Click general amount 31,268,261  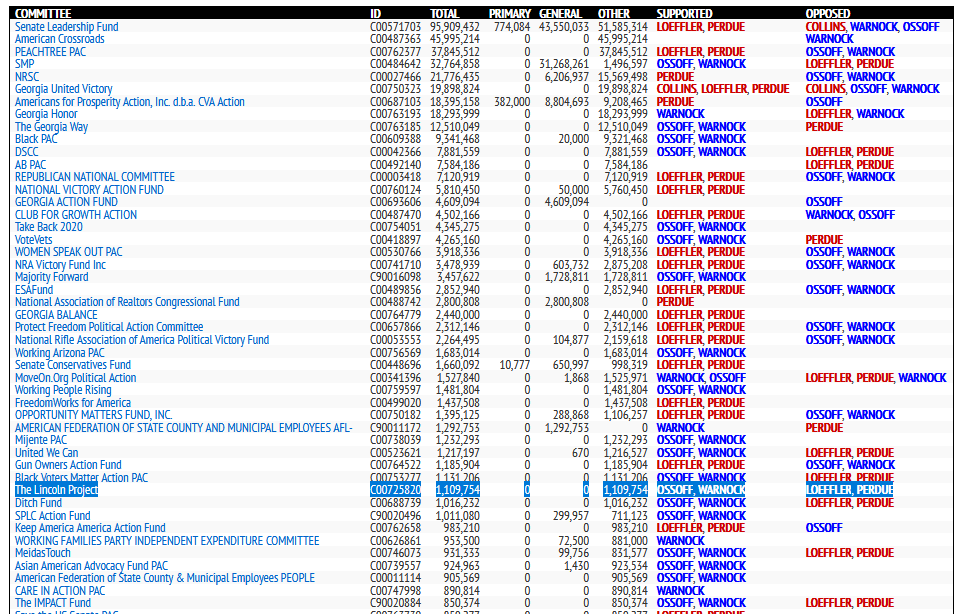tap(564, 64)
